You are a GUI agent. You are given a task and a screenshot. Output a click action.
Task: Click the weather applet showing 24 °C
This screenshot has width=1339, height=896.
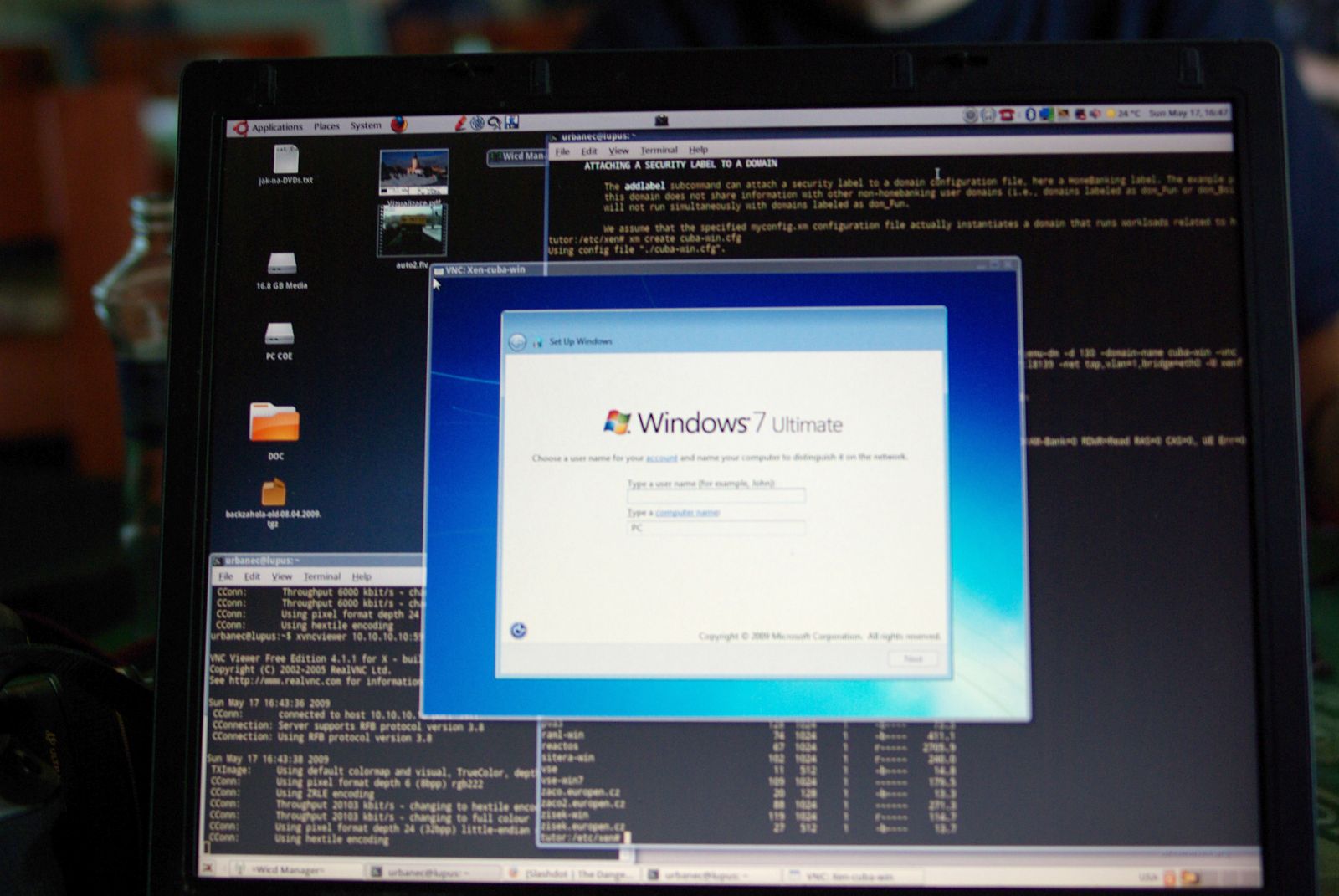click(x=1124, y=113)
